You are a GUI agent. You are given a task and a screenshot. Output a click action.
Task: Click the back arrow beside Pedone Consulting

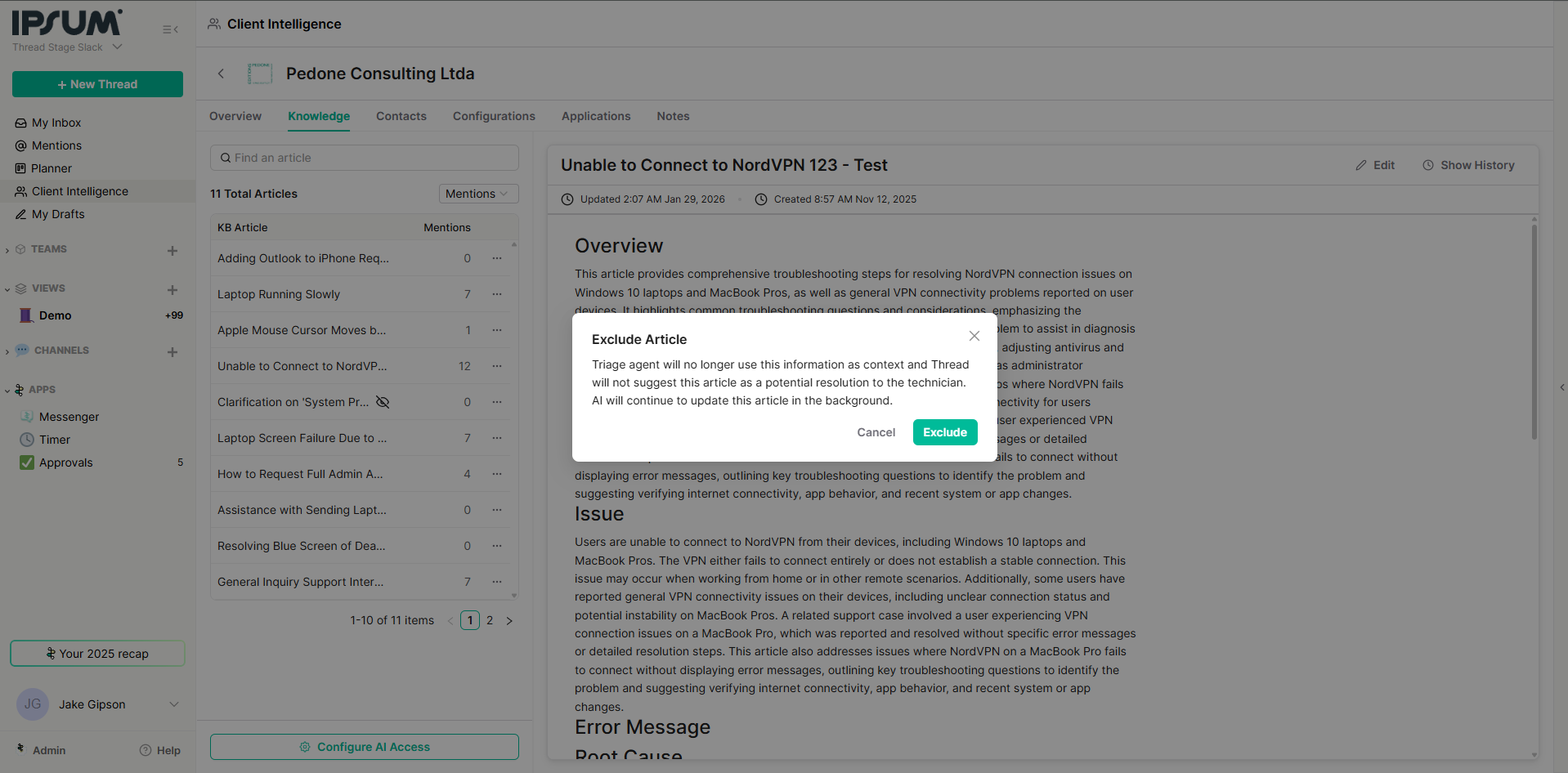pos(221,74)
